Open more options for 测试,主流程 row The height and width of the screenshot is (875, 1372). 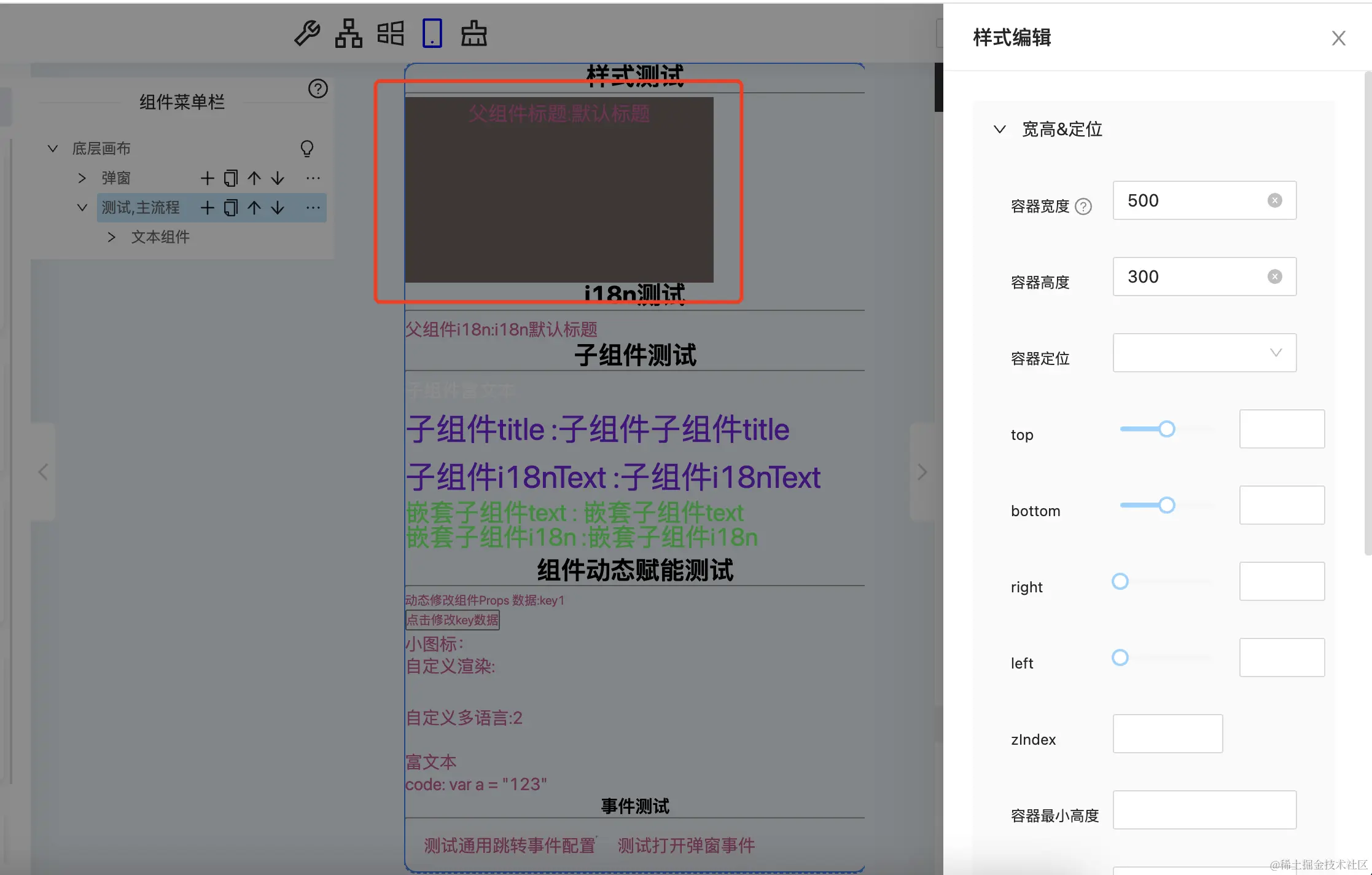[313, 208]
